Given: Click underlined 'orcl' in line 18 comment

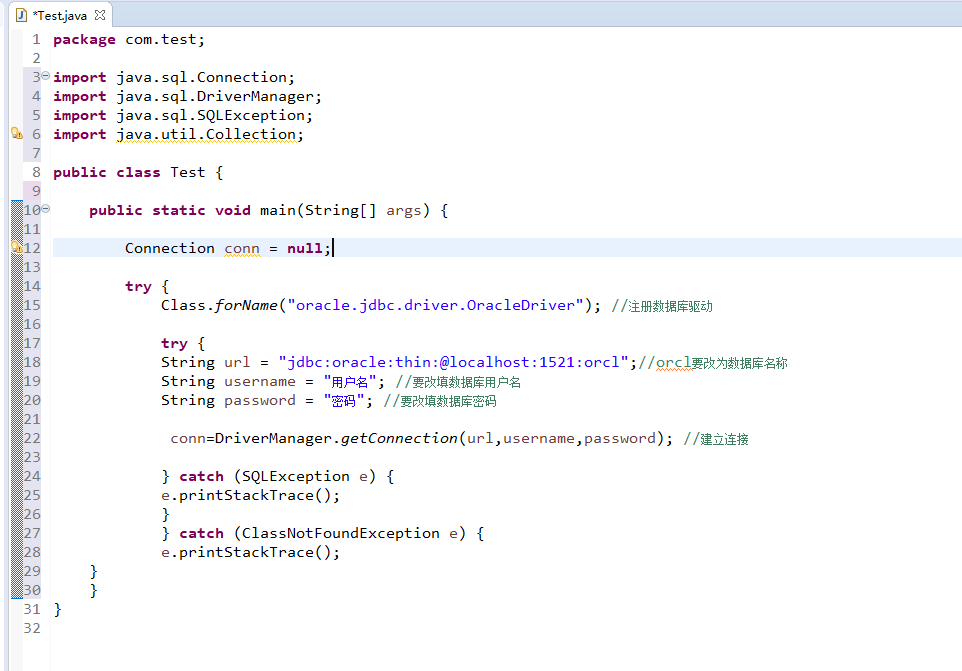Looking at the screenshot, I should [x=674, y=363].
